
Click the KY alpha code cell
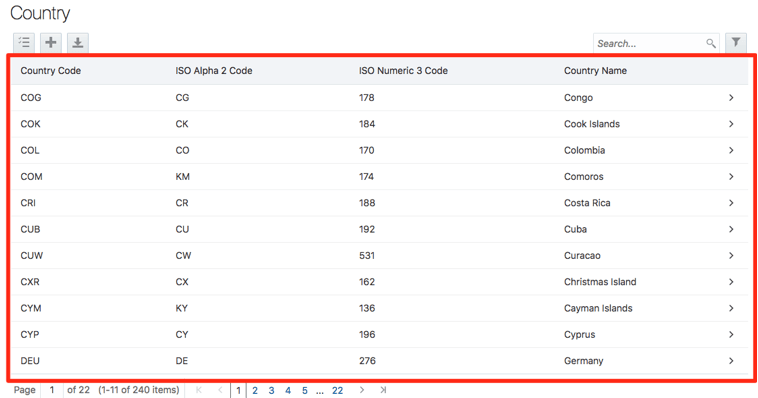(x=181, y=308)
